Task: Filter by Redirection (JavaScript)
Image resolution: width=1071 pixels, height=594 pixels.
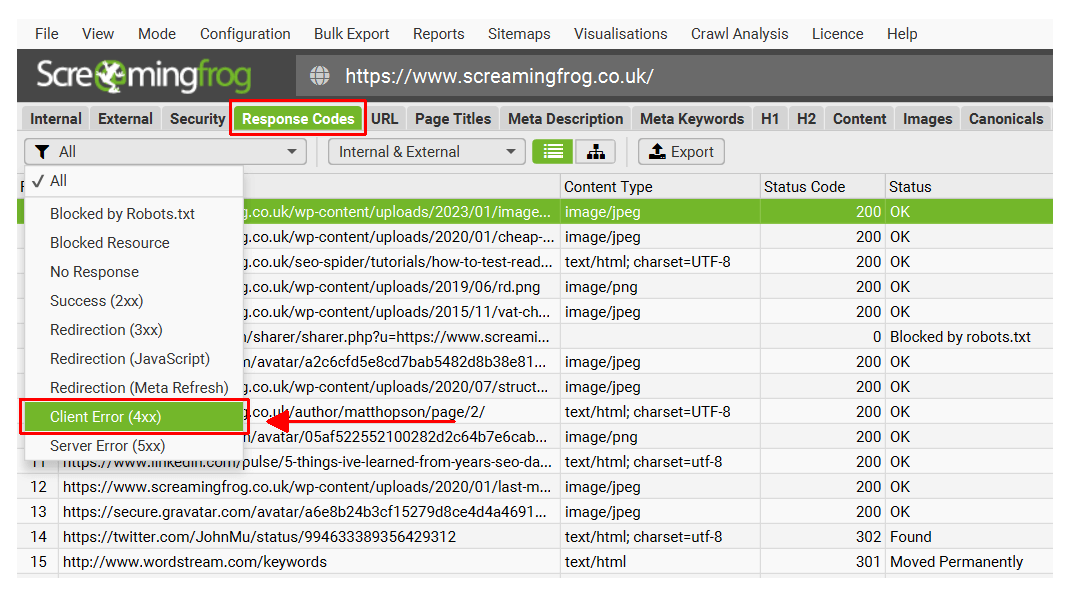Action: pyautogui.click(x=134, y=359)
